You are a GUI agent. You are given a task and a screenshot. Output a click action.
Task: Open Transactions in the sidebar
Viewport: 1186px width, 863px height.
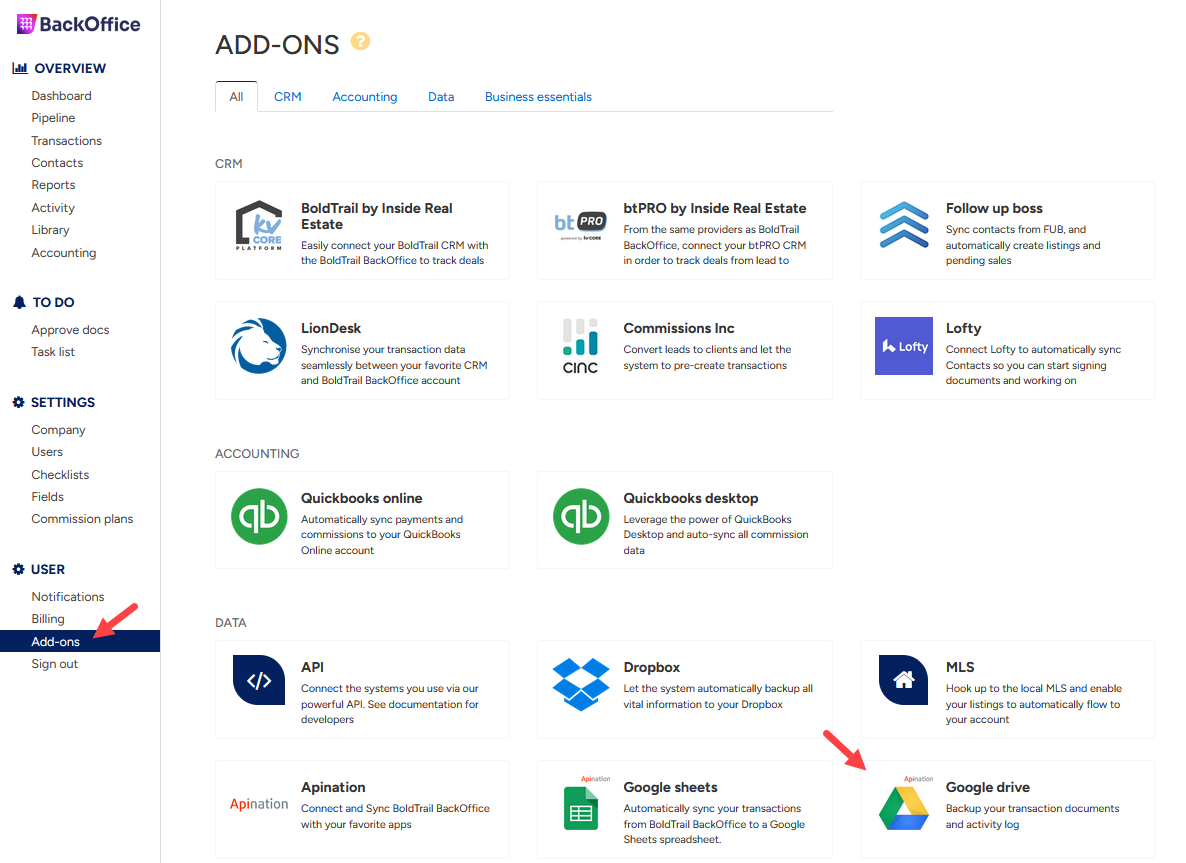click(x=67, y=141)
